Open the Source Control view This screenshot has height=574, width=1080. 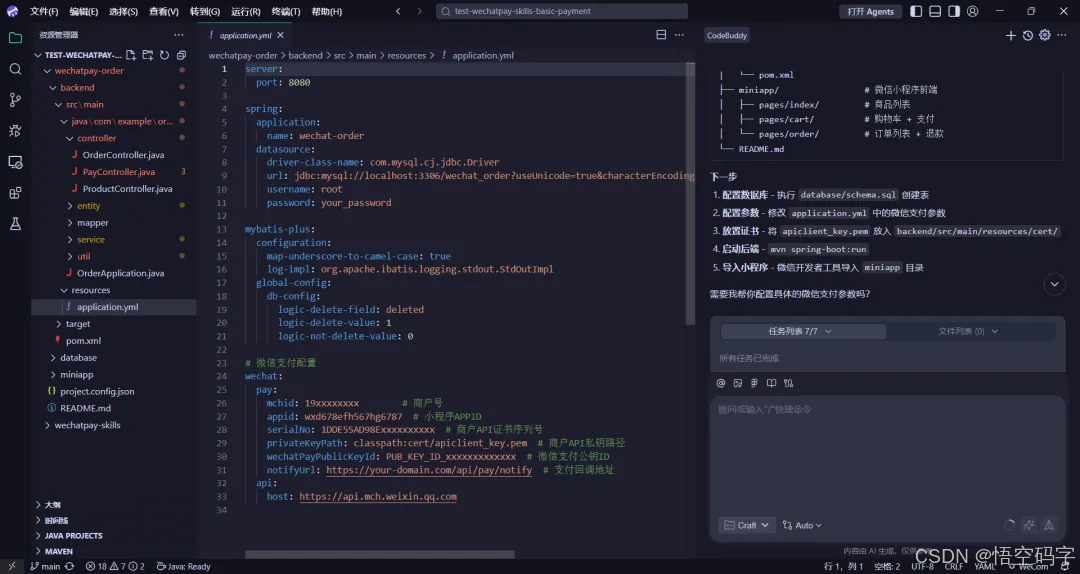15,100
